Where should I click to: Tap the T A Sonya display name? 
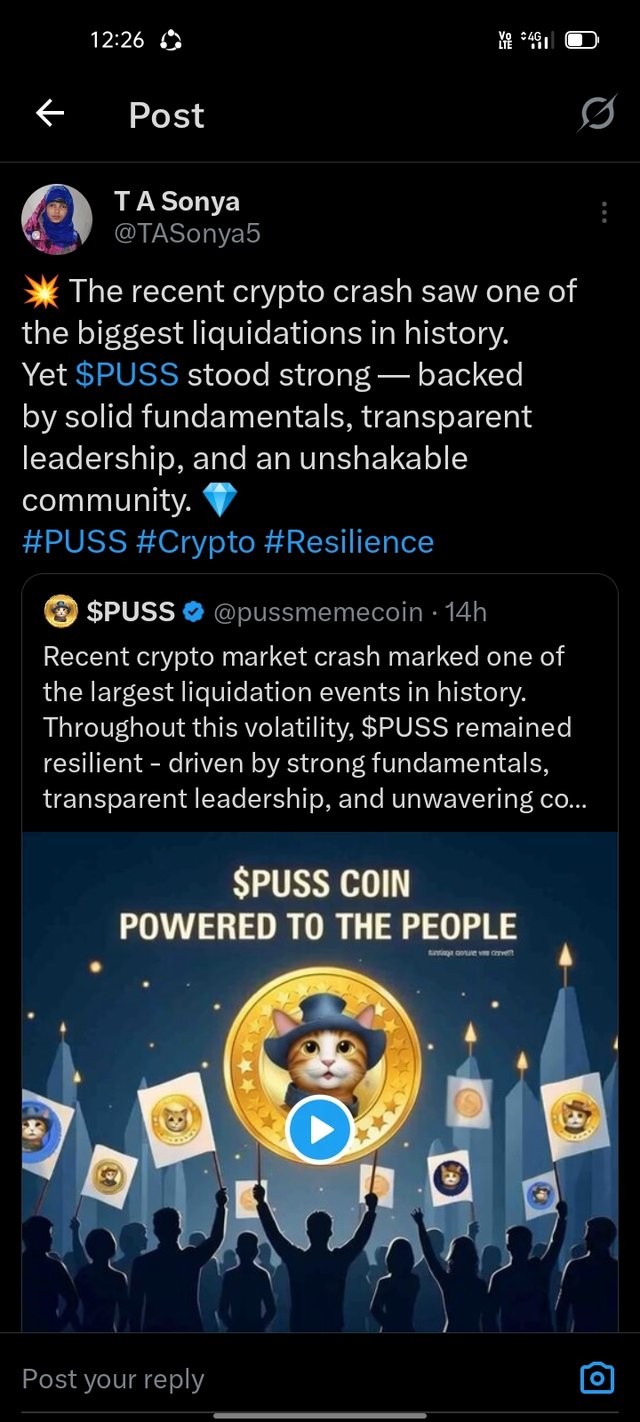[x=177, y=201]
